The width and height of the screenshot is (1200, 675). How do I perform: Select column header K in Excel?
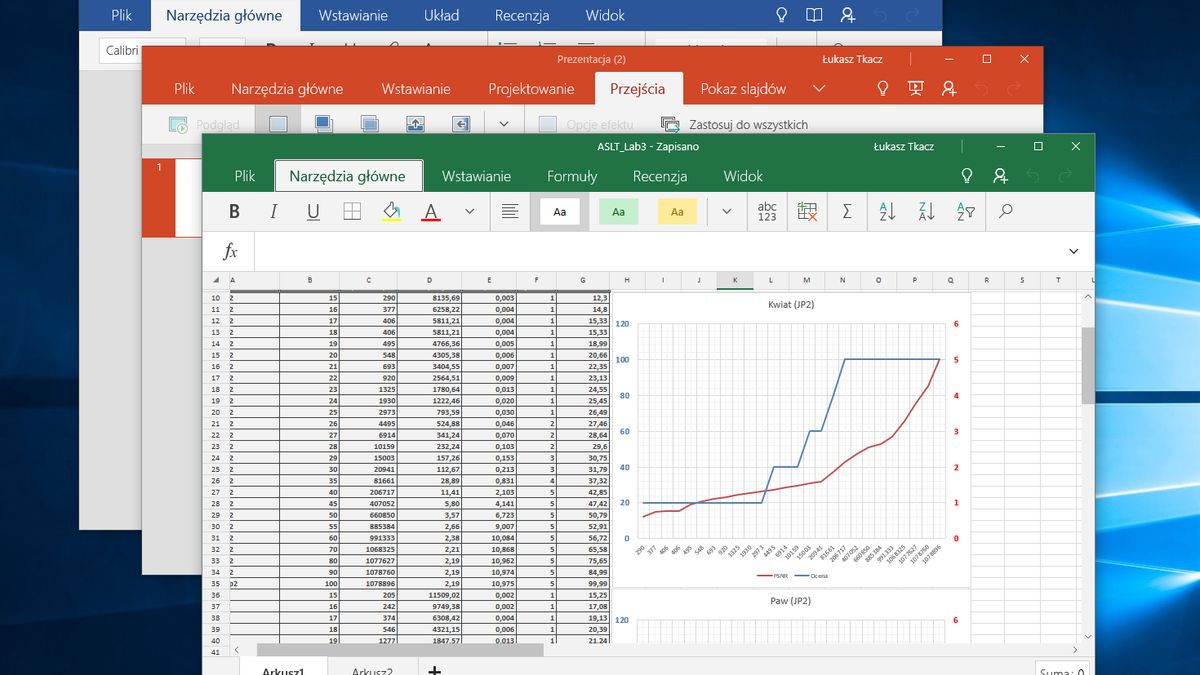[x=735, y=281]
